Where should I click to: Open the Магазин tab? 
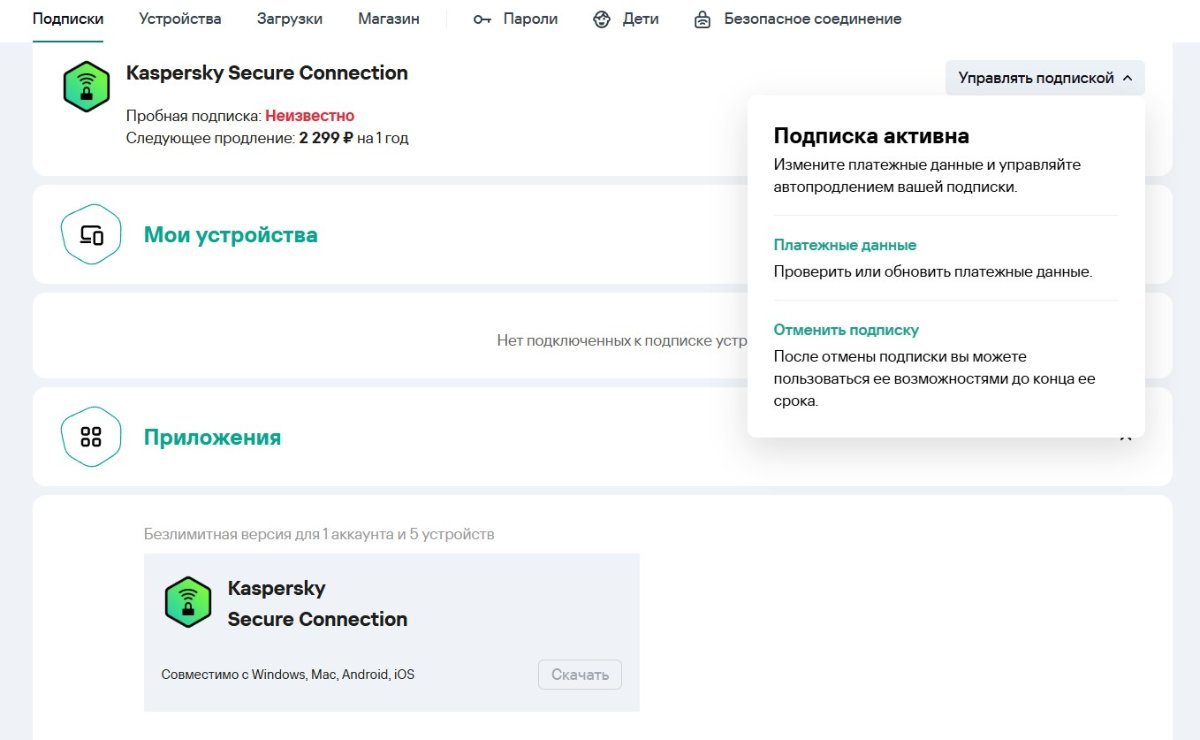(x=388, y=19)
